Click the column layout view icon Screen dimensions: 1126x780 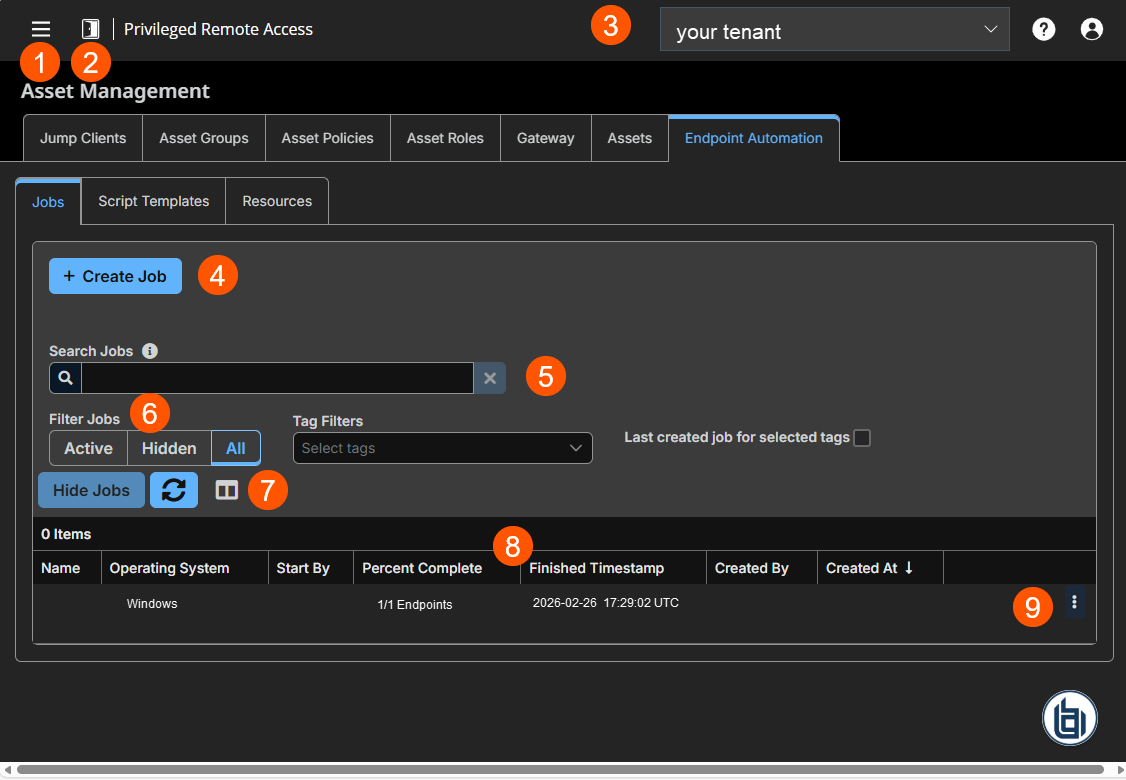pos(226,490)
